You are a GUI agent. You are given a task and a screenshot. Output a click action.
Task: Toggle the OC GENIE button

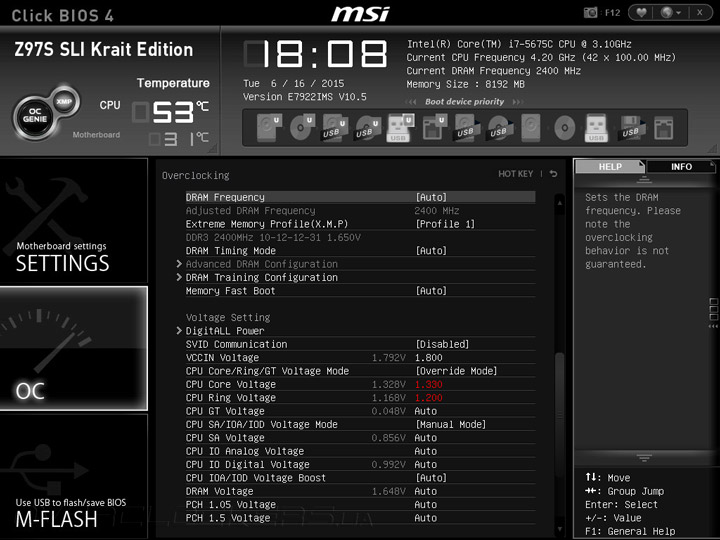click(35, 118)
